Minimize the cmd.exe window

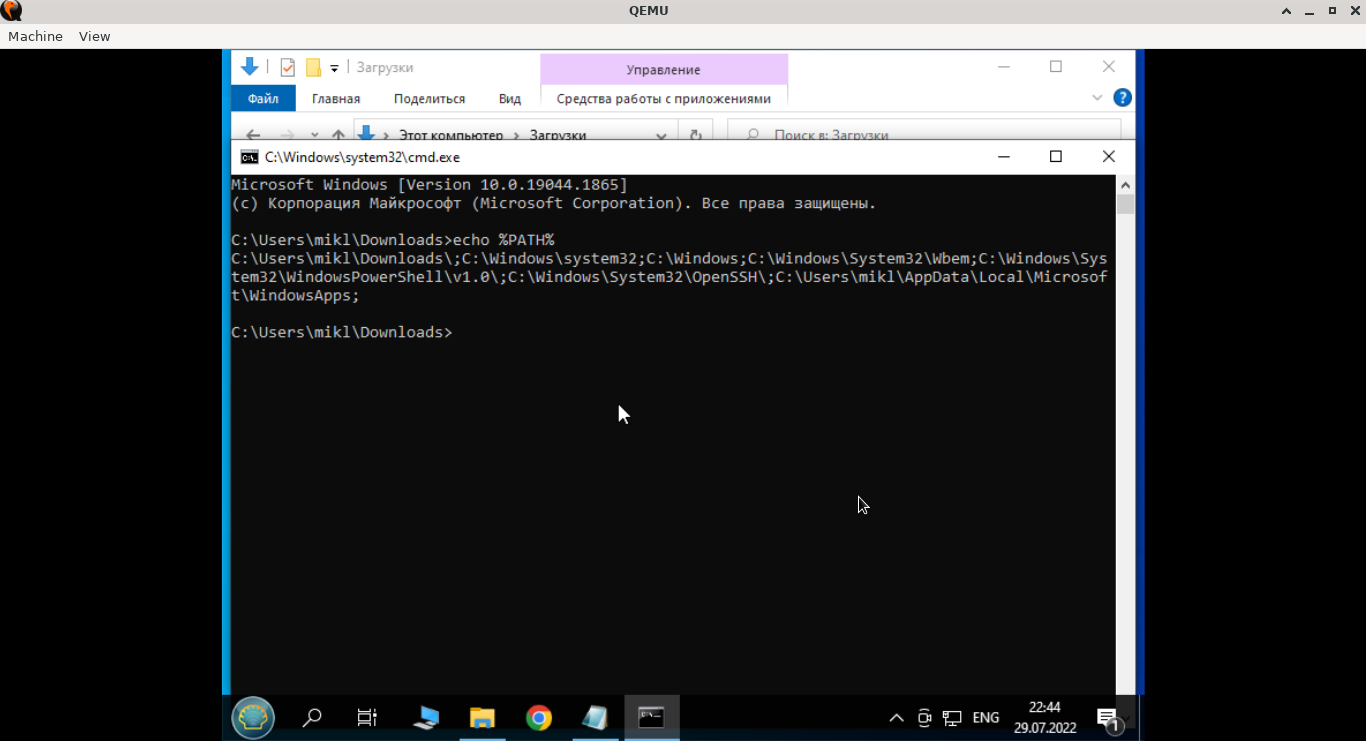[x=1003, y=157]
